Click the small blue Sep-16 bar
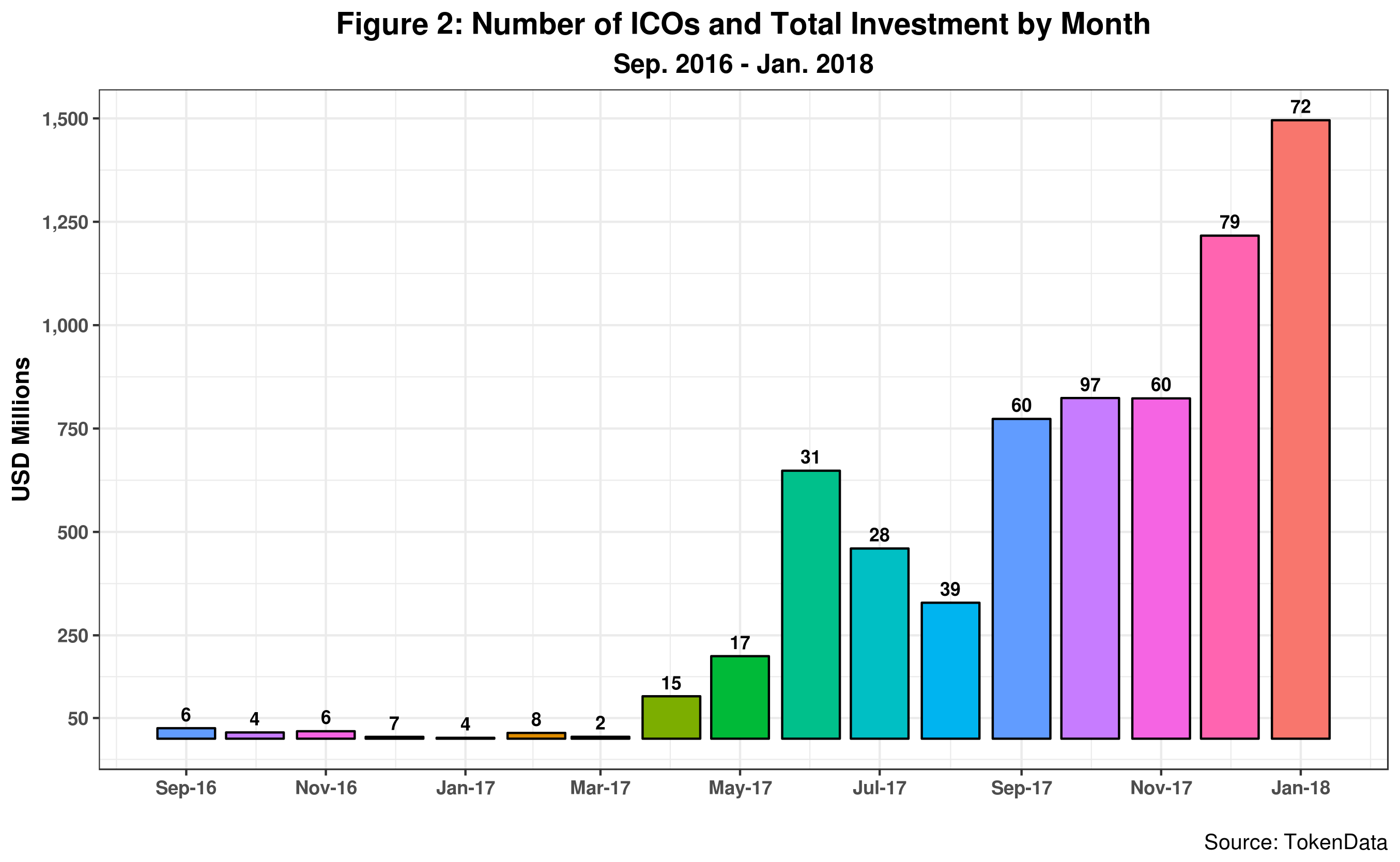Image resolution: width=1400 pixels, height=862 pixels. pos(186,733)
